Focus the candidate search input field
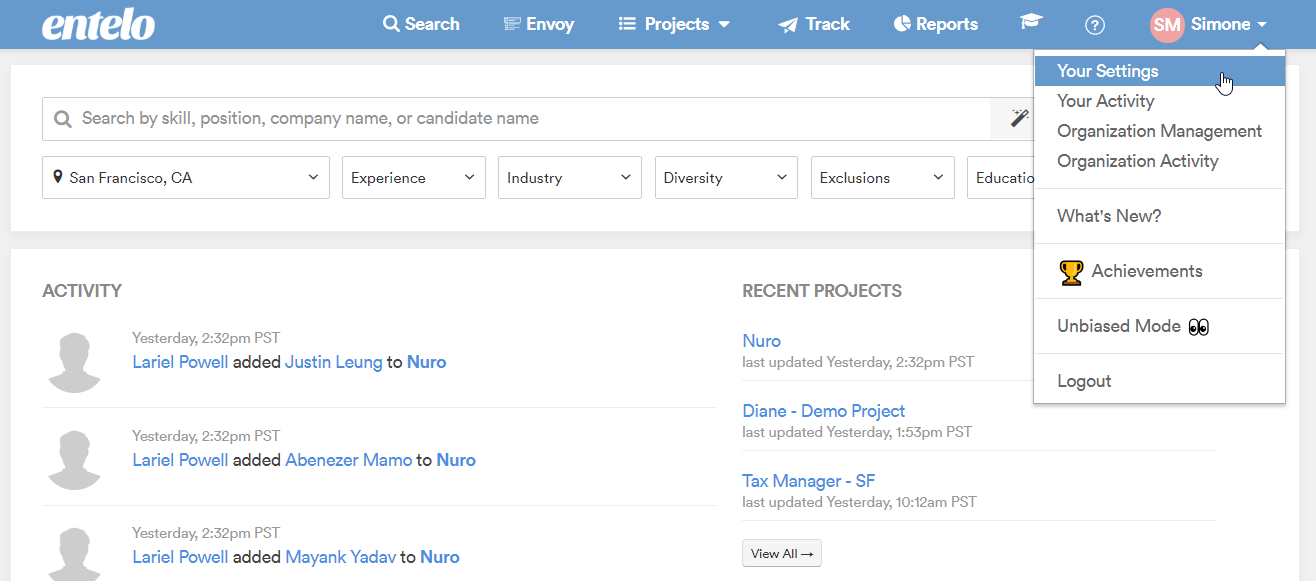 (x=516, y=119)
